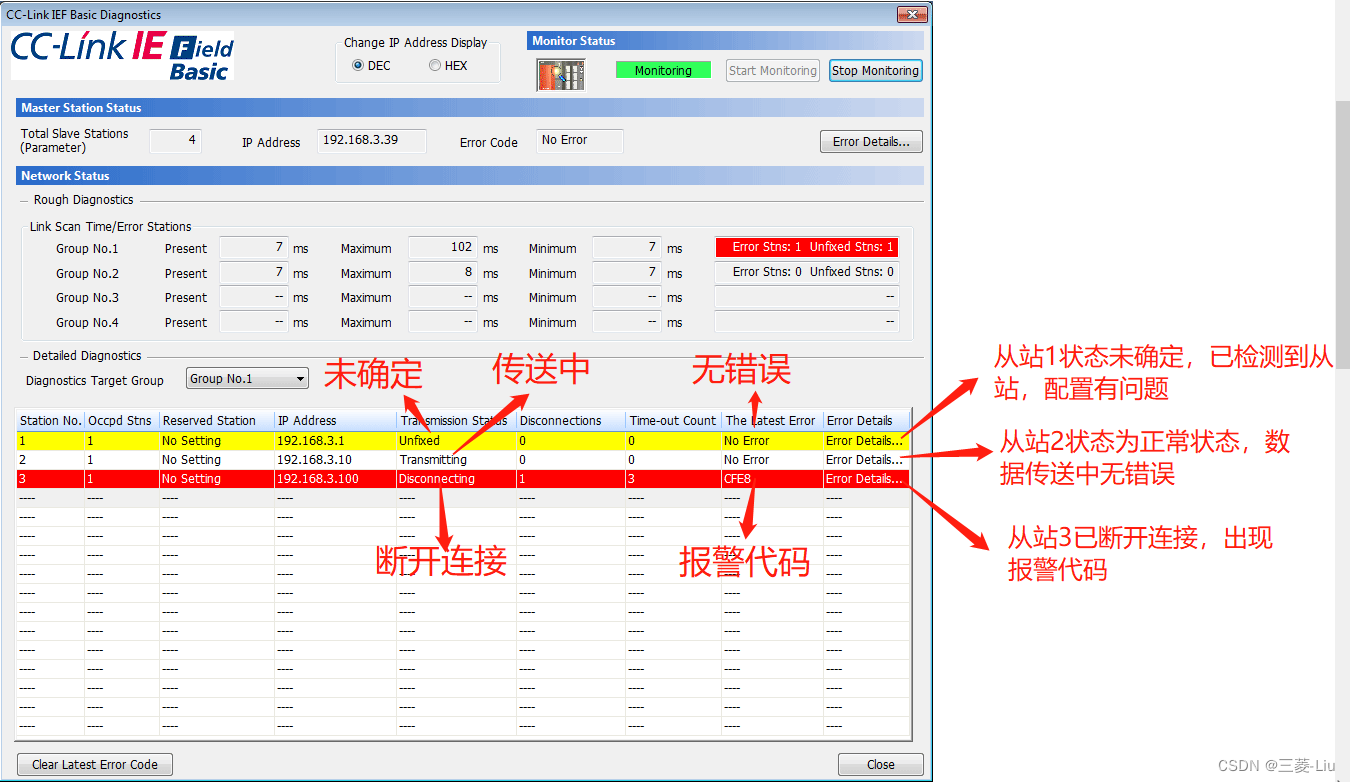Viewport: 1350px width, 782px height.
Task: Click the master station IP Address field
Action: (x=371, y=141)
